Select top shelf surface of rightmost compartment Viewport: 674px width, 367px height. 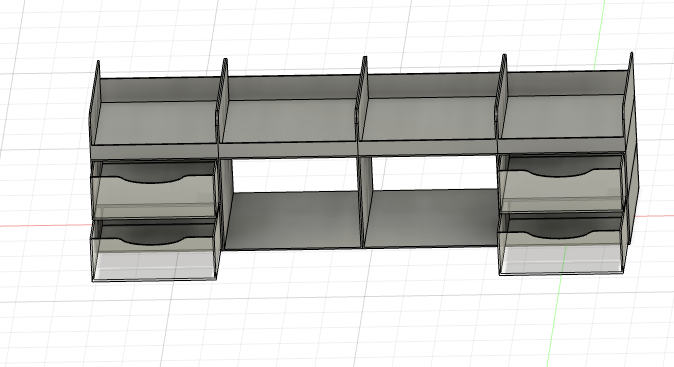click(562, 116)
